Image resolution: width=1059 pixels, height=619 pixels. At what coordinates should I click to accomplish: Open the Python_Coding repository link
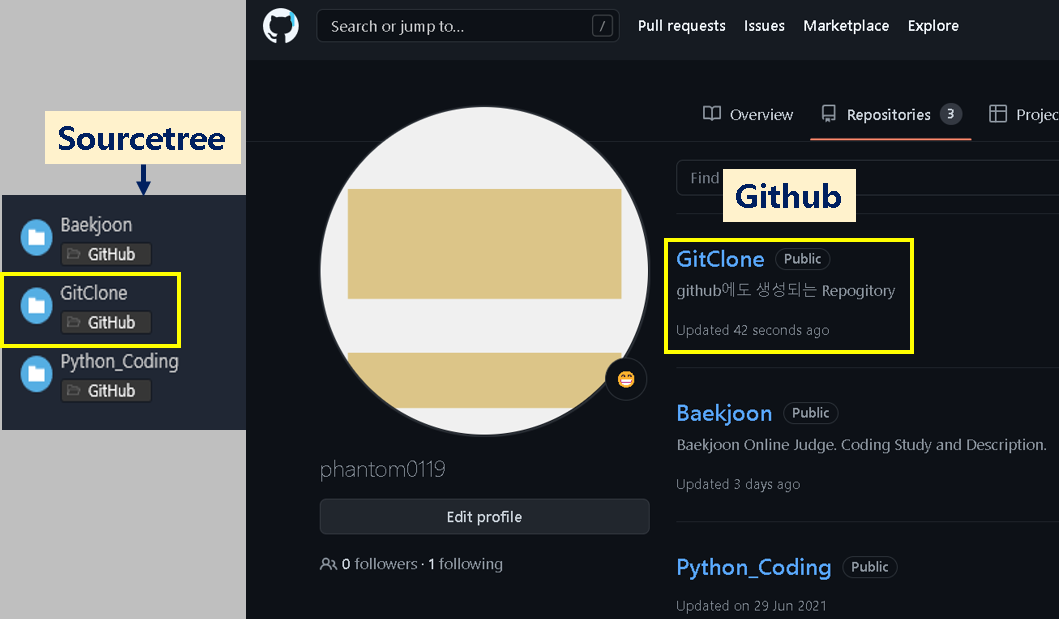click(754, 568)
